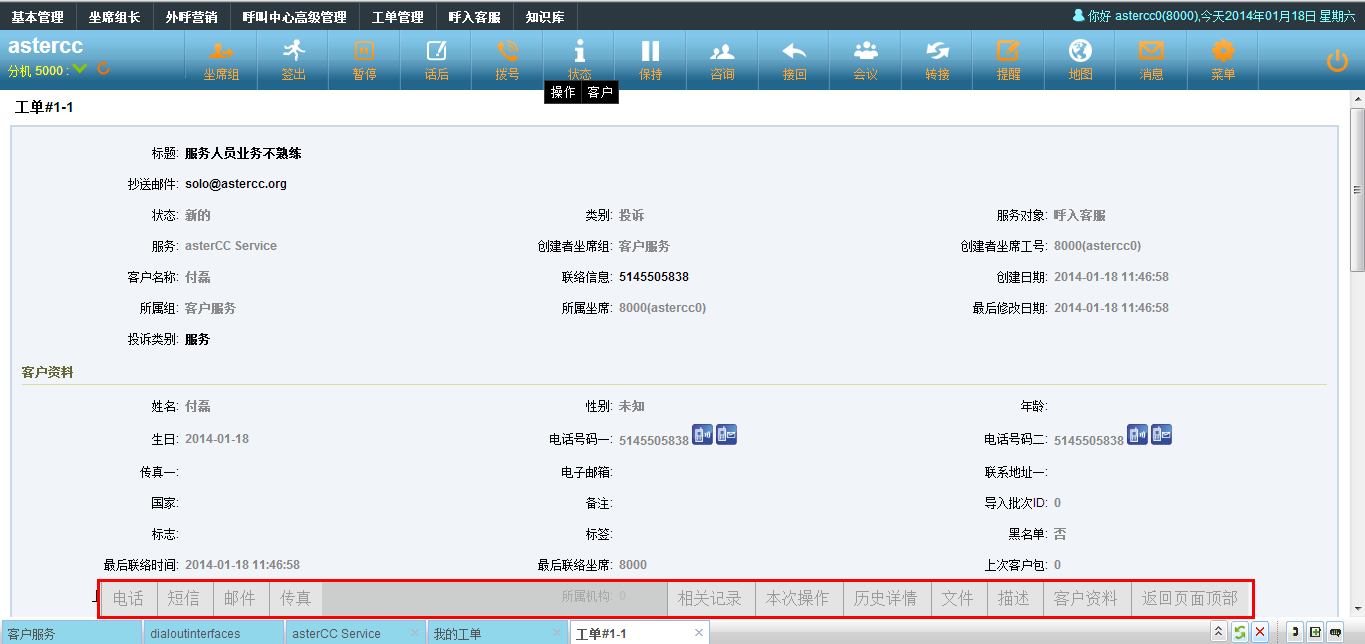Screen dimensions: 1365x644
Task: Click the vertical scrollbar down arrow
Action: (1357, 607)
